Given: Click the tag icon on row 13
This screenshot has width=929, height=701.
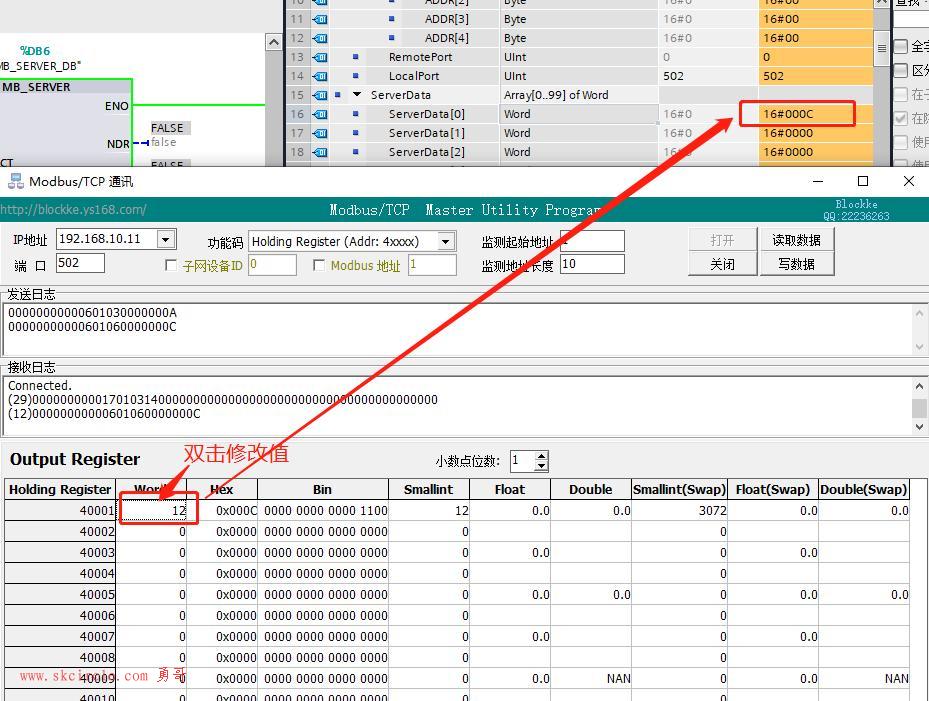Looking at the screenshot, I should pyautogui.click(x=320, y=57).
